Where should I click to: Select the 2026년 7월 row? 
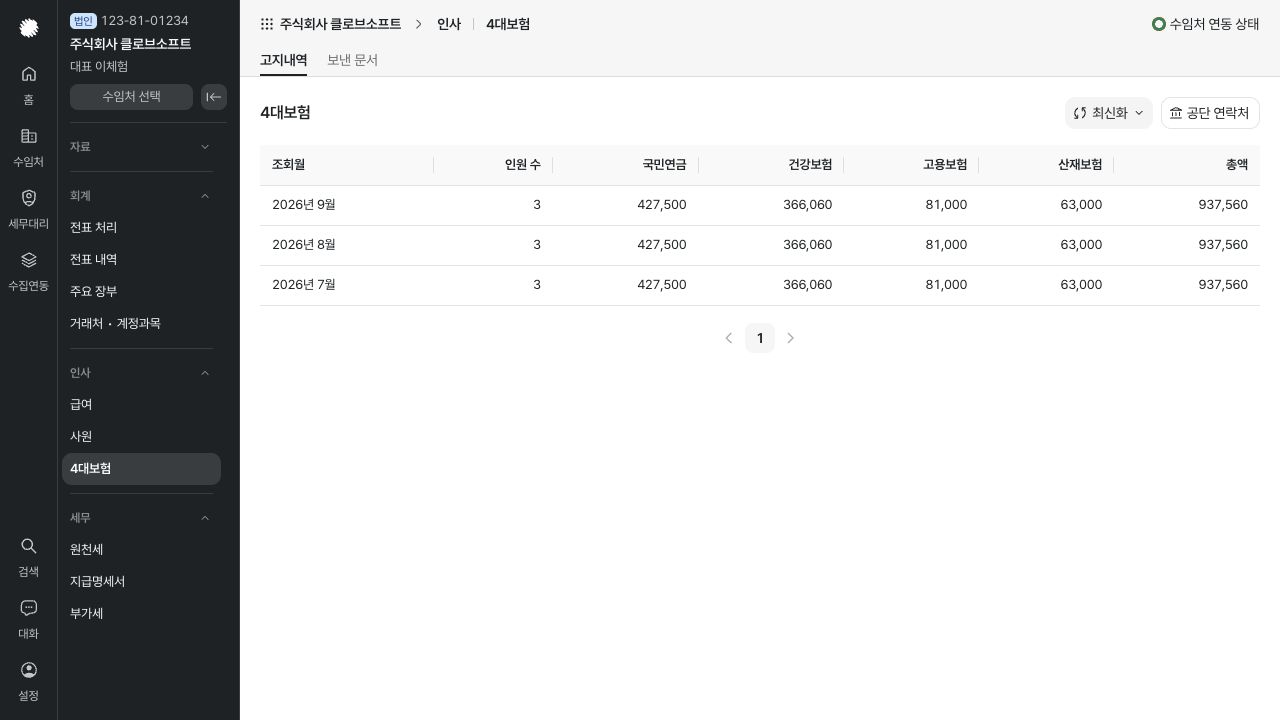coord(760,285)
